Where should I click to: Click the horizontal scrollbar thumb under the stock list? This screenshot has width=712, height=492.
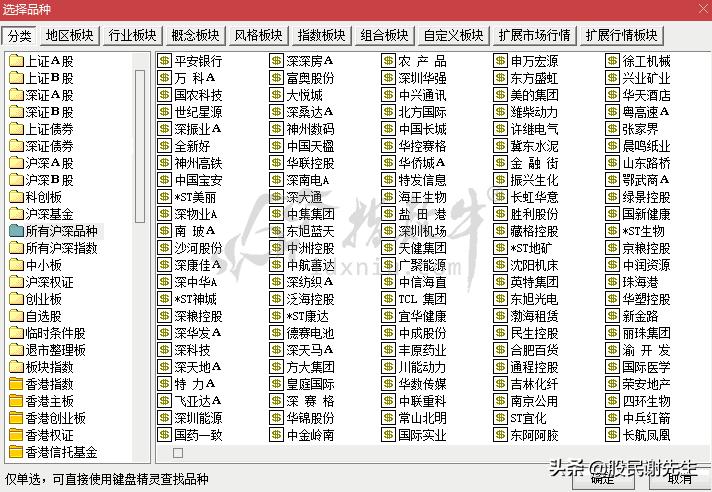pos(178,453)
